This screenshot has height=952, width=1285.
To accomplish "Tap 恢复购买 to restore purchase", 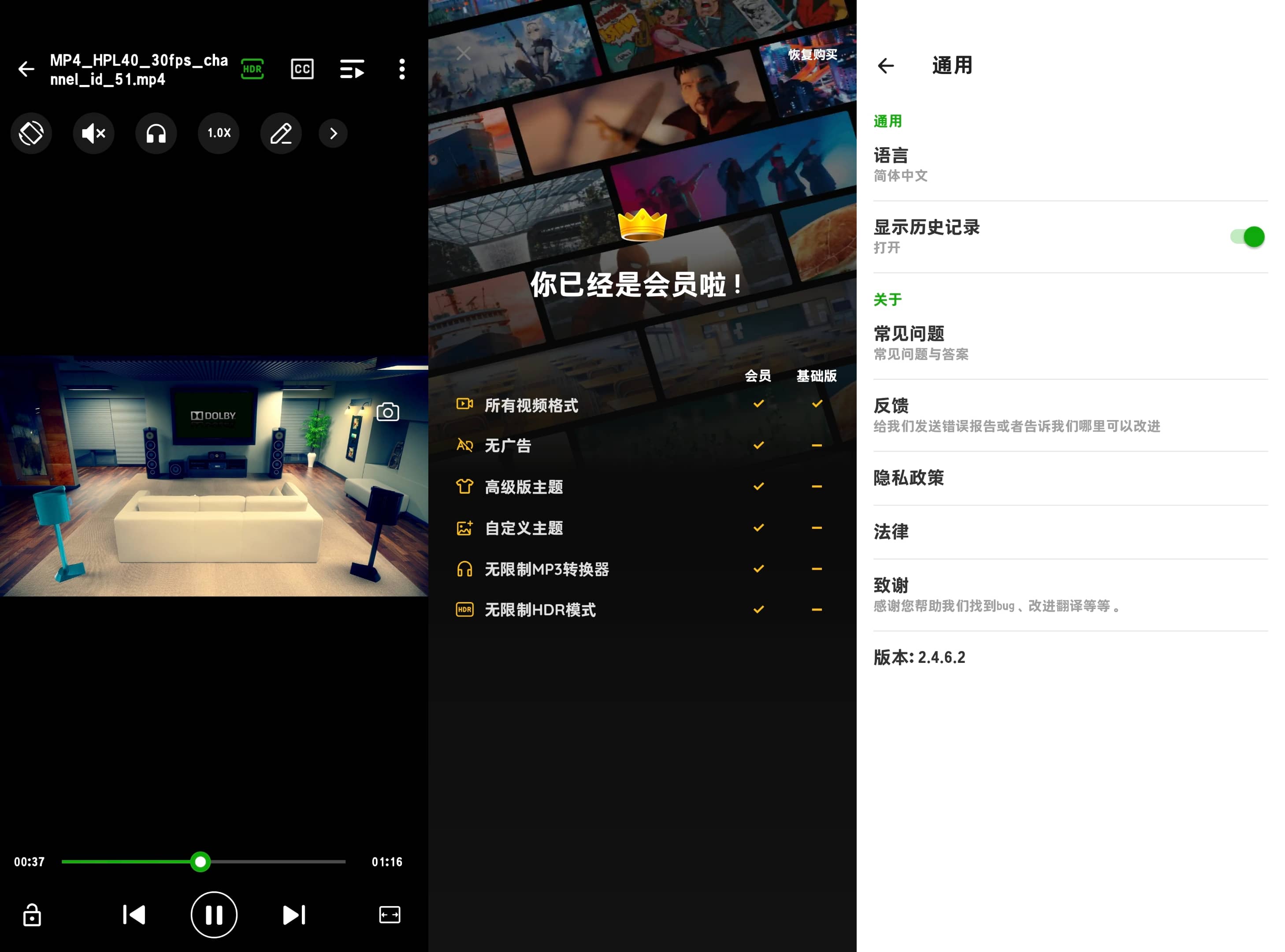I will point(813,54).
